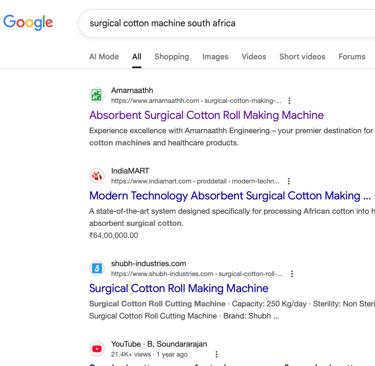Click the ₹64,00,000.00 price text
375x366 pixels.
[x=114, y=235]
